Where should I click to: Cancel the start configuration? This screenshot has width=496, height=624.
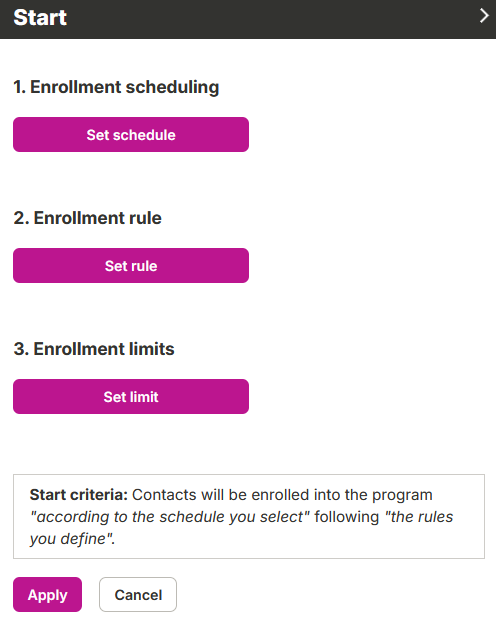pyautogui.click(x=138, y=595)
